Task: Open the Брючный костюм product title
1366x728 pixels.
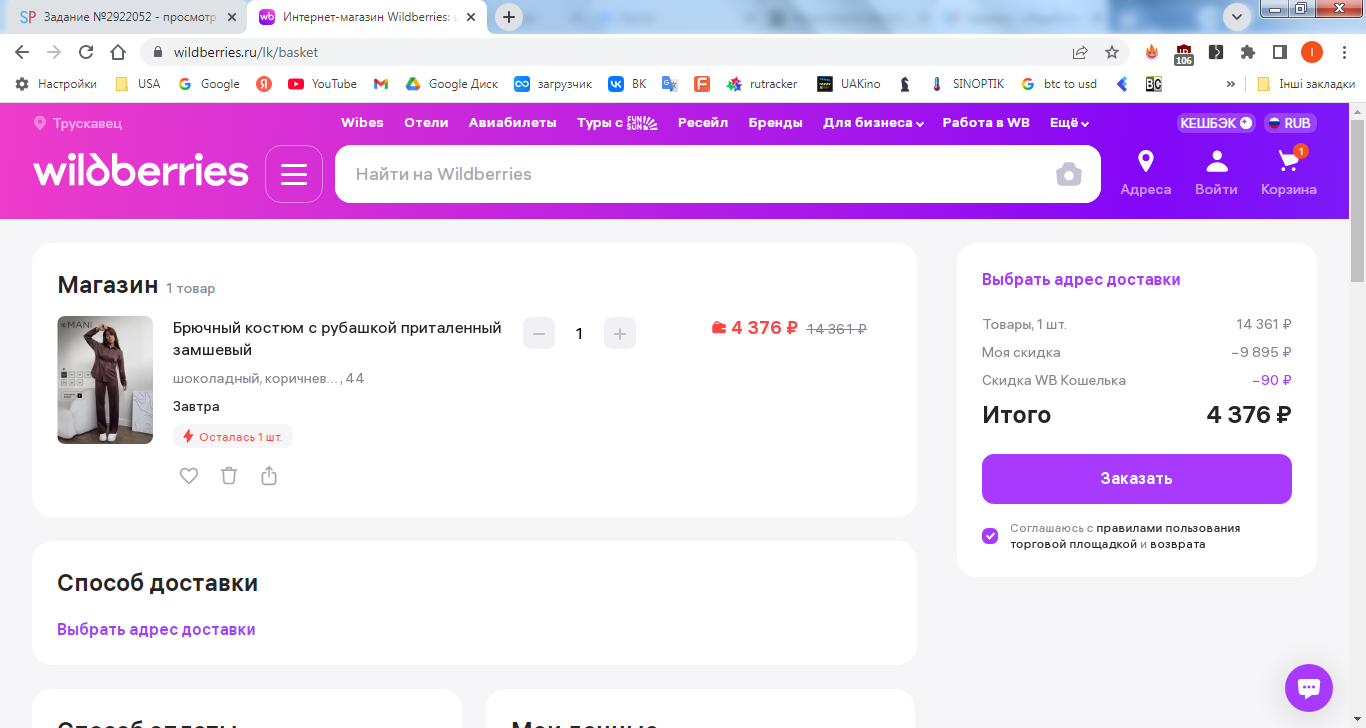Action: tap(337, 339)
